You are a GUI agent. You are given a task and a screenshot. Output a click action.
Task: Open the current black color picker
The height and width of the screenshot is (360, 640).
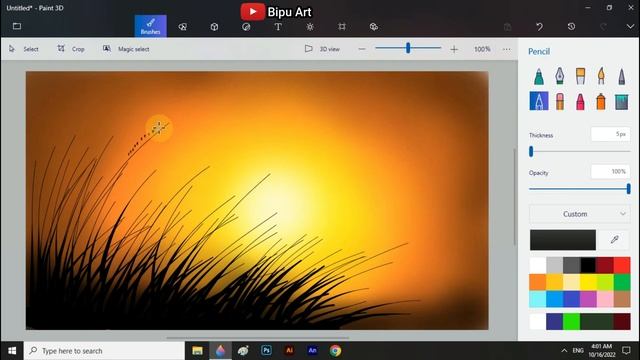563,240
